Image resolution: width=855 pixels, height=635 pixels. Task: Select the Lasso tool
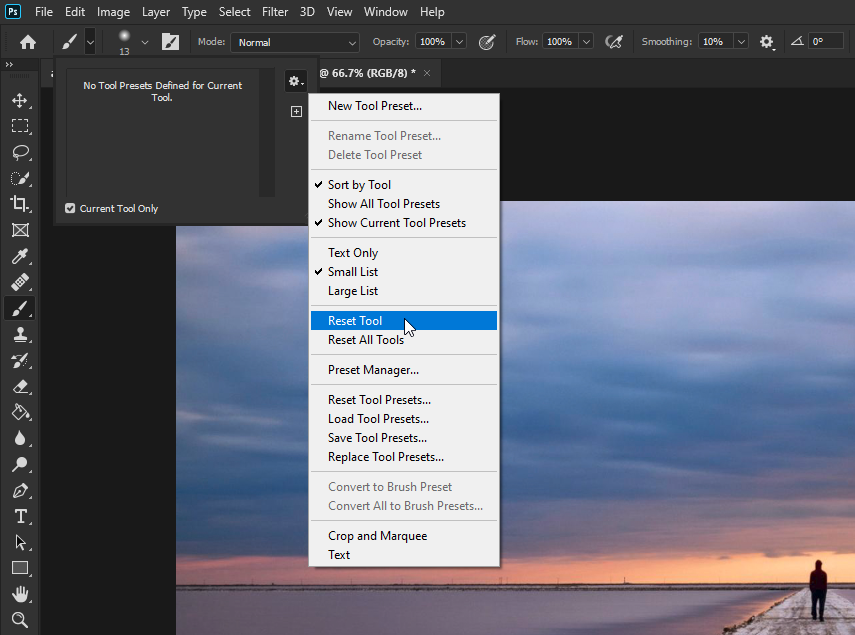(19, 152)
